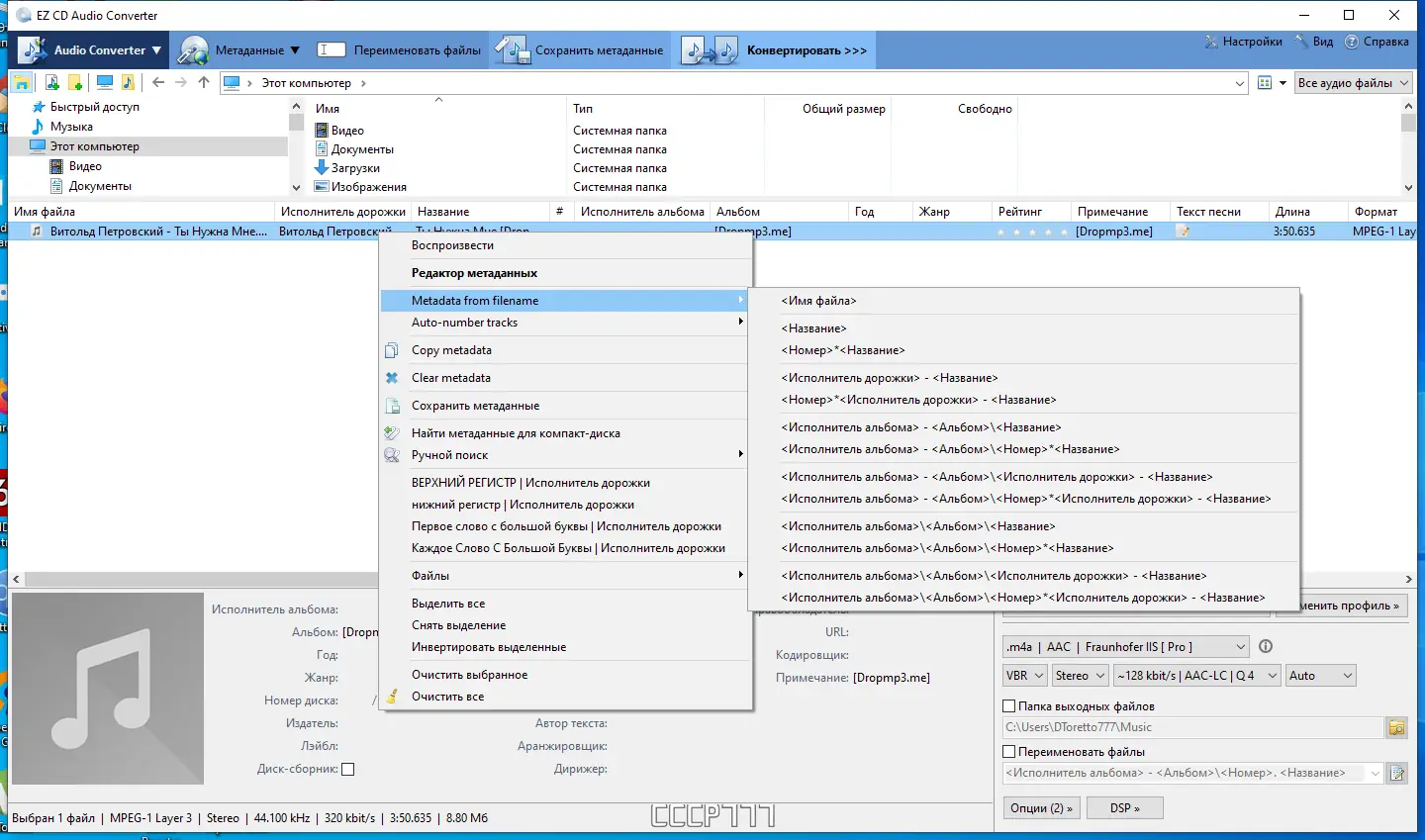This screenshot has height=840, width=1425.
Task: Select Музыка in the folder tree
Action: pos(71,127)
